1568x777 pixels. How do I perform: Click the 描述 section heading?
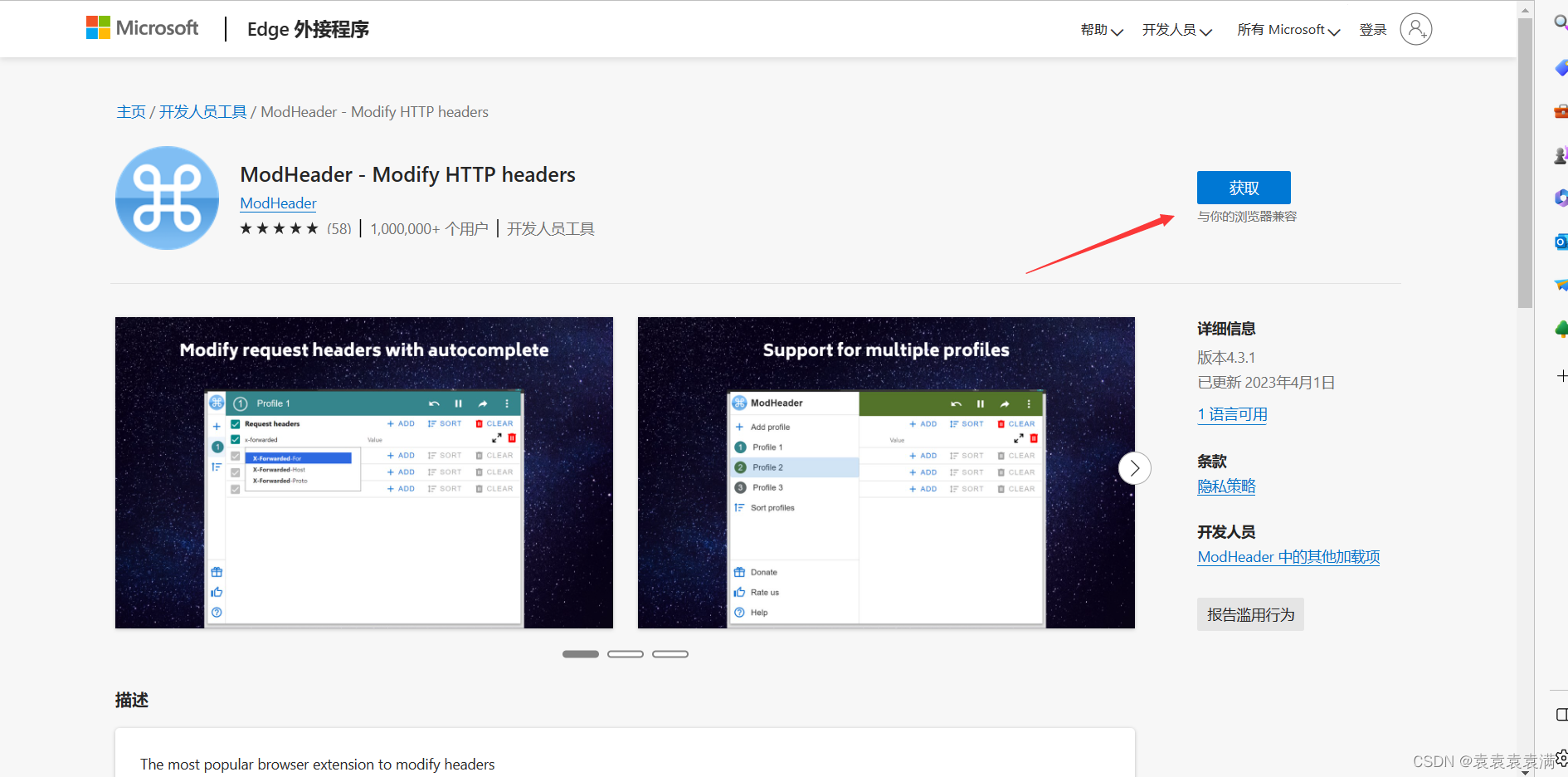coord(132,700)
